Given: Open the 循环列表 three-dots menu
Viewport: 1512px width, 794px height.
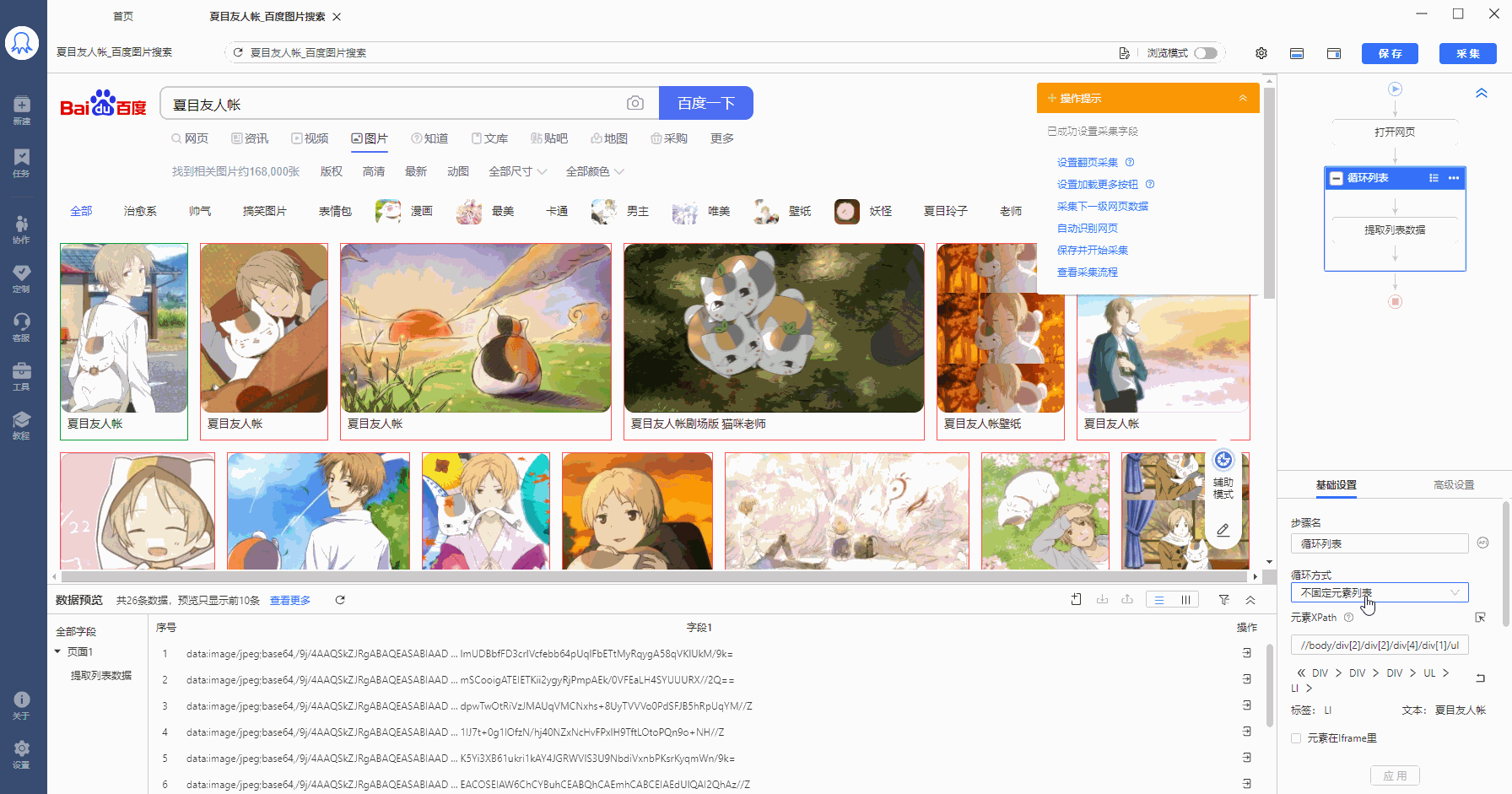Looking at the screenshot, I should 1454,178.
